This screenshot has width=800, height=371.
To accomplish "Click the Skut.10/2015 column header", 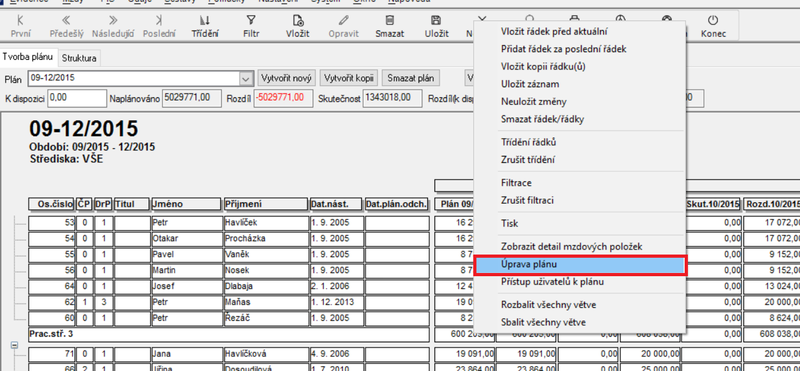I will pos(713,204).
